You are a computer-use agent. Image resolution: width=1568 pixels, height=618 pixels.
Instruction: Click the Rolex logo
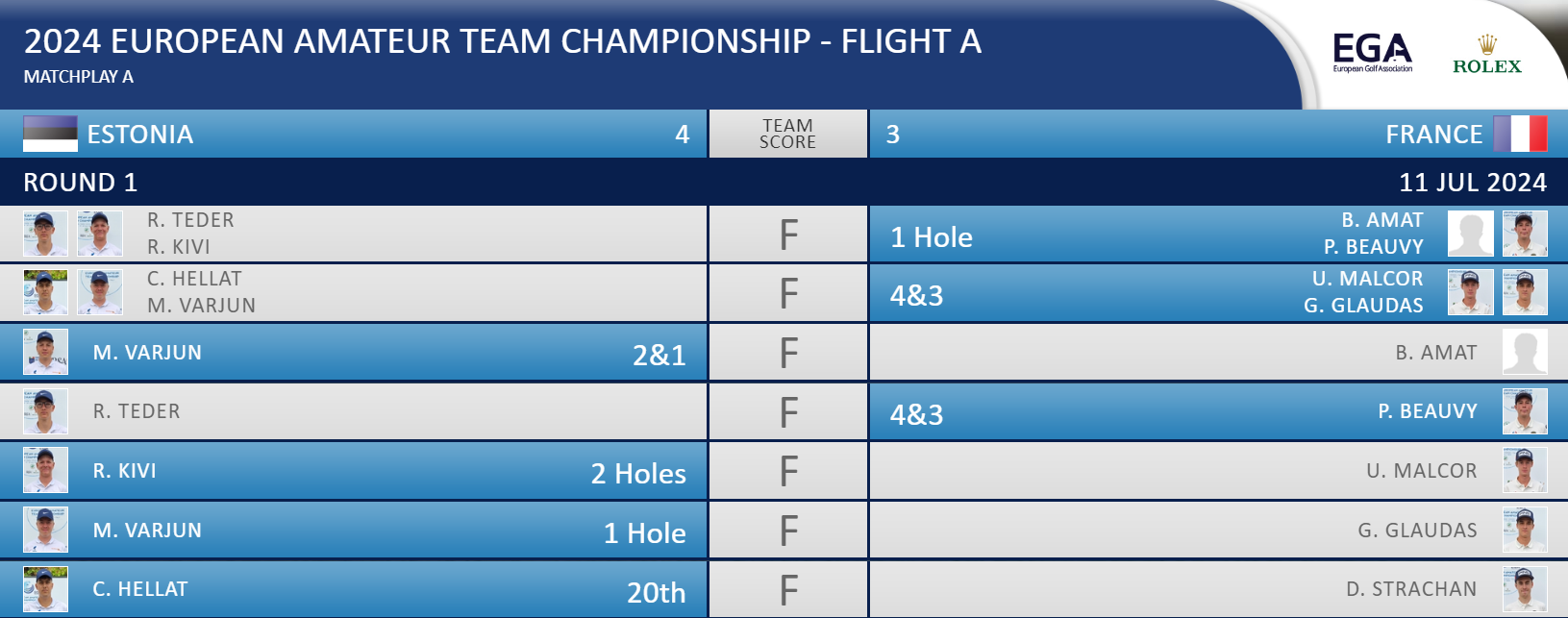tap(1487, 55)
